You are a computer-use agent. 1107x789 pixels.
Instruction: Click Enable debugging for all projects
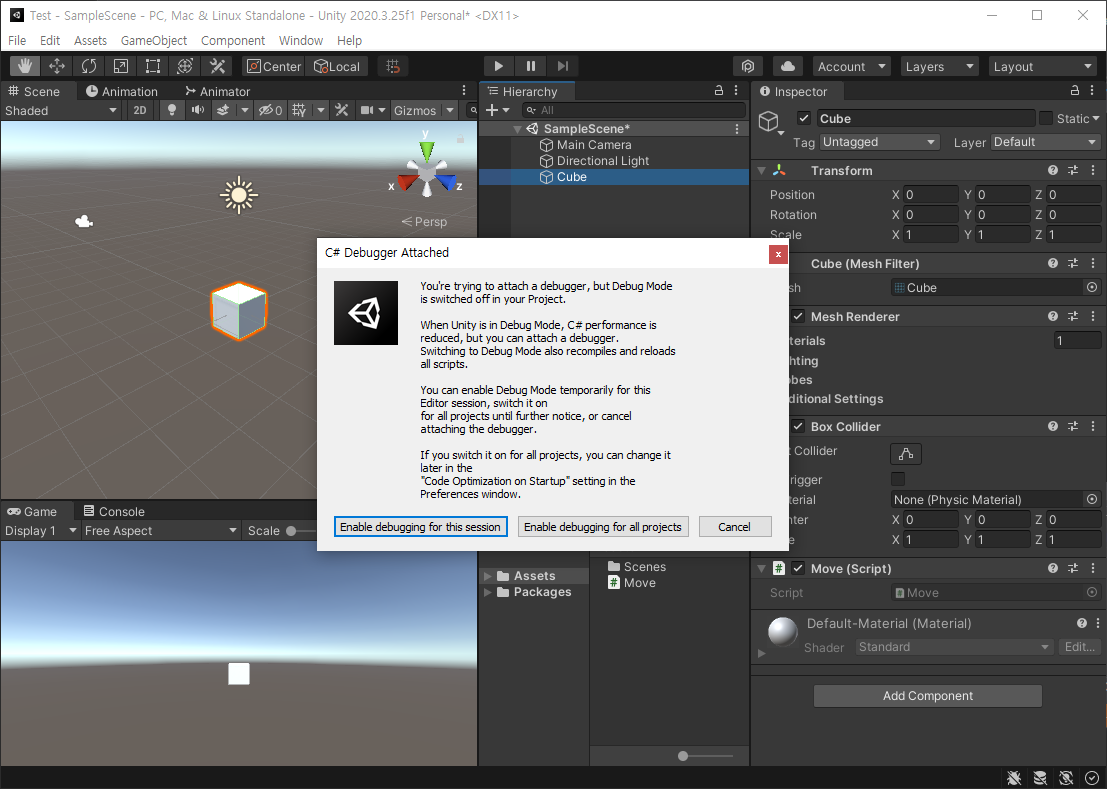(603, 526)
